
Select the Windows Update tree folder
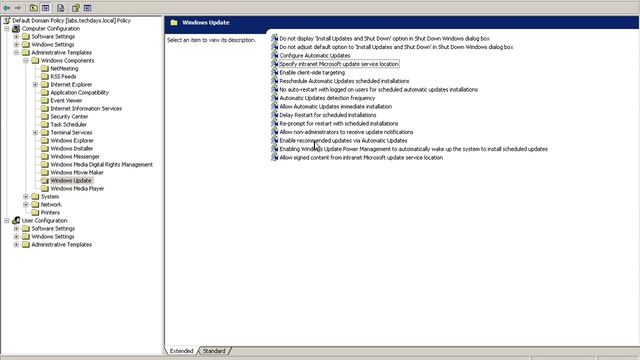(x=71, y=180)
